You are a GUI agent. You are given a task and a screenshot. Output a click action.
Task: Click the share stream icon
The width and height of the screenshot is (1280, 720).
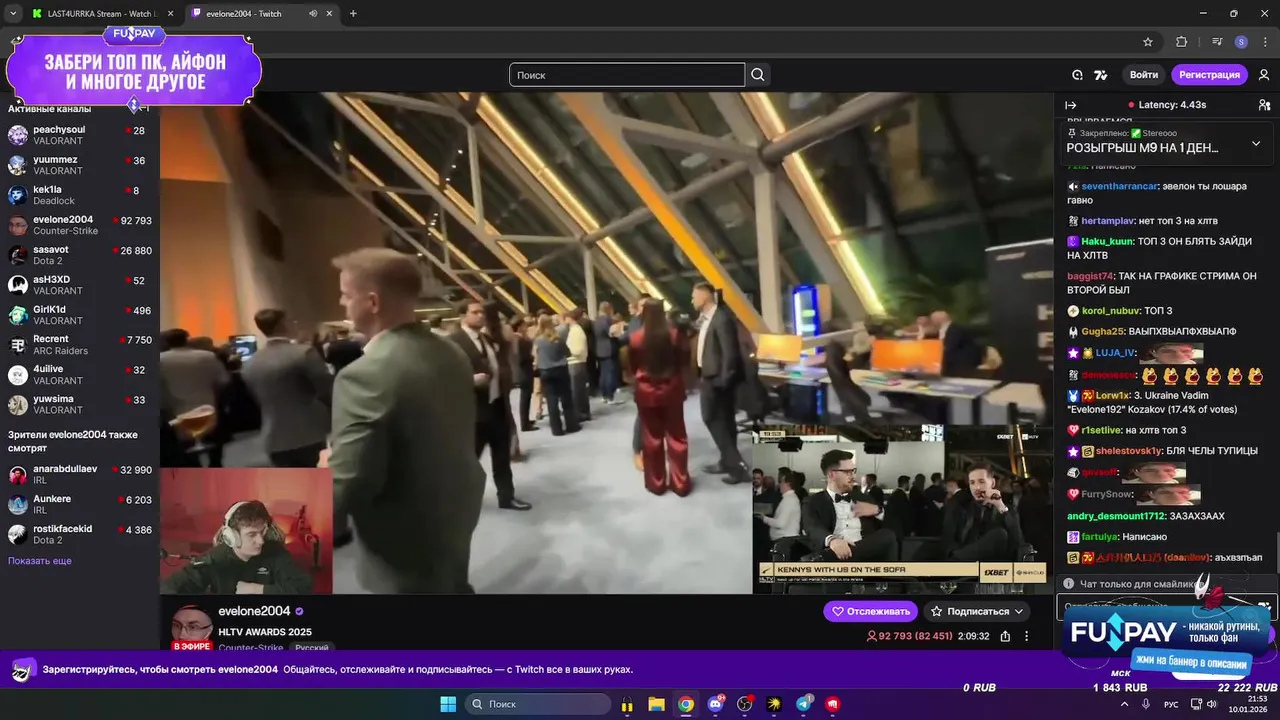(1005, 636)
